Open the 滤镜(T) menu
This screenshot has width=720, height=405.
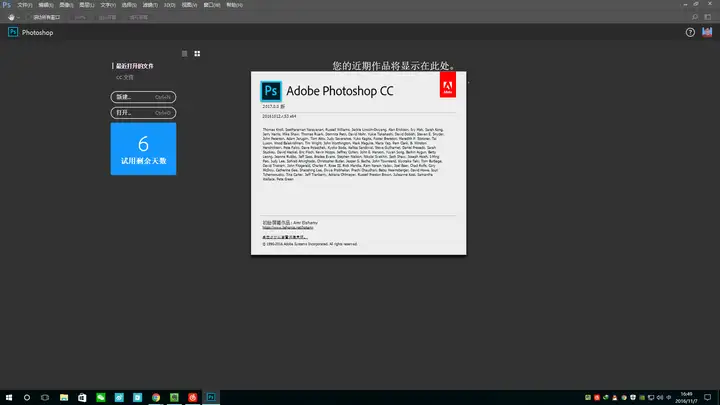pos(150,5)
